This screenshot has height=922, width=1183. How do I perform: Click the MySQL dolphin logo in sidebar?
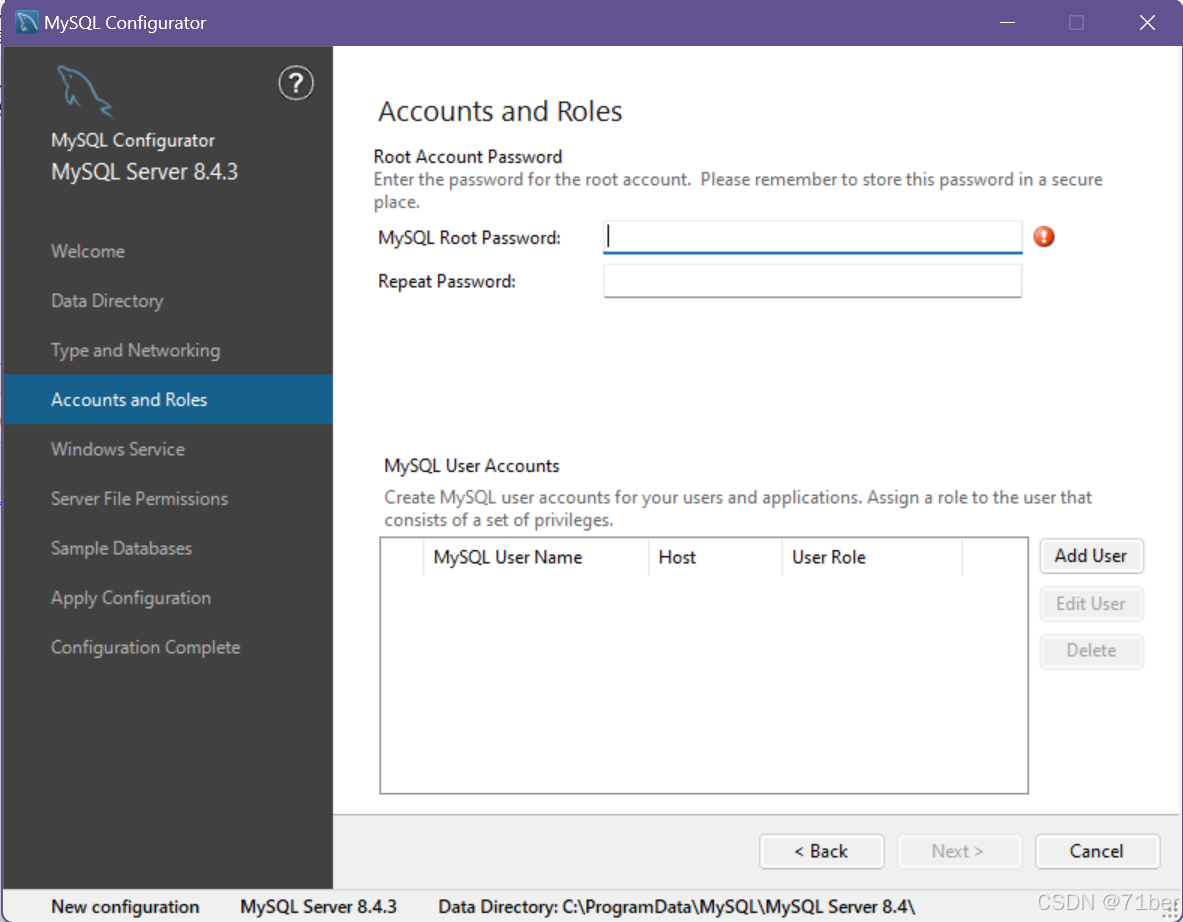pyautogui.click(x=84, y=91)
